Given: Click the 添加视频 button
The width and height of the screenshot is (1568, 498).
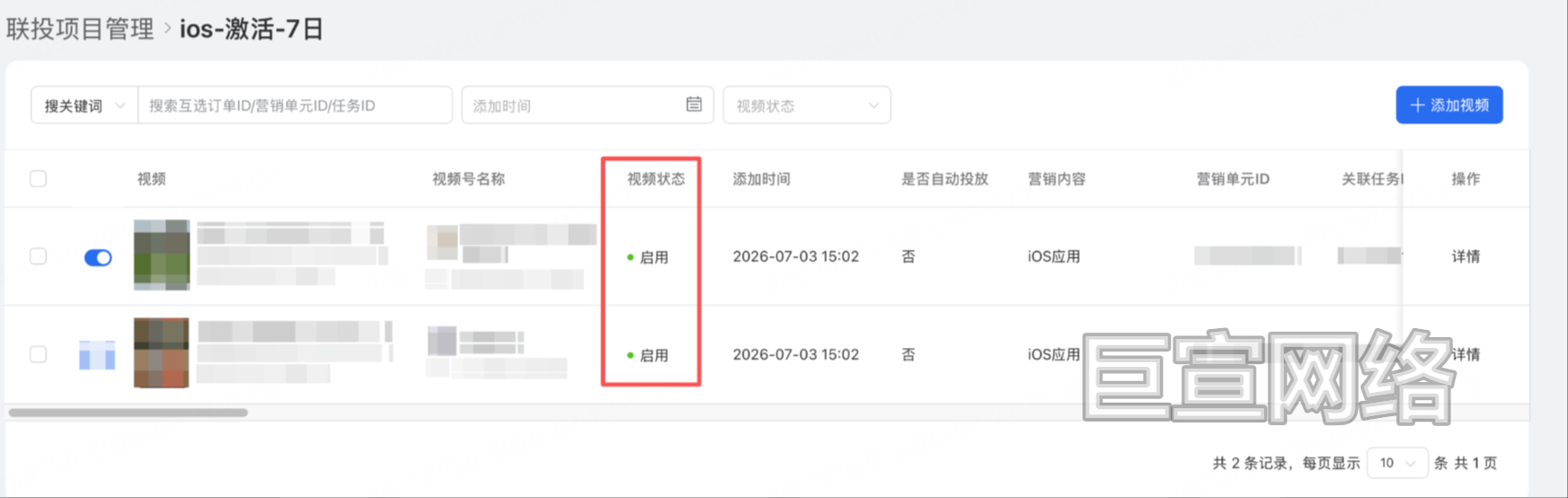Looking at the screenshot, I should [x=1448, y=105].
